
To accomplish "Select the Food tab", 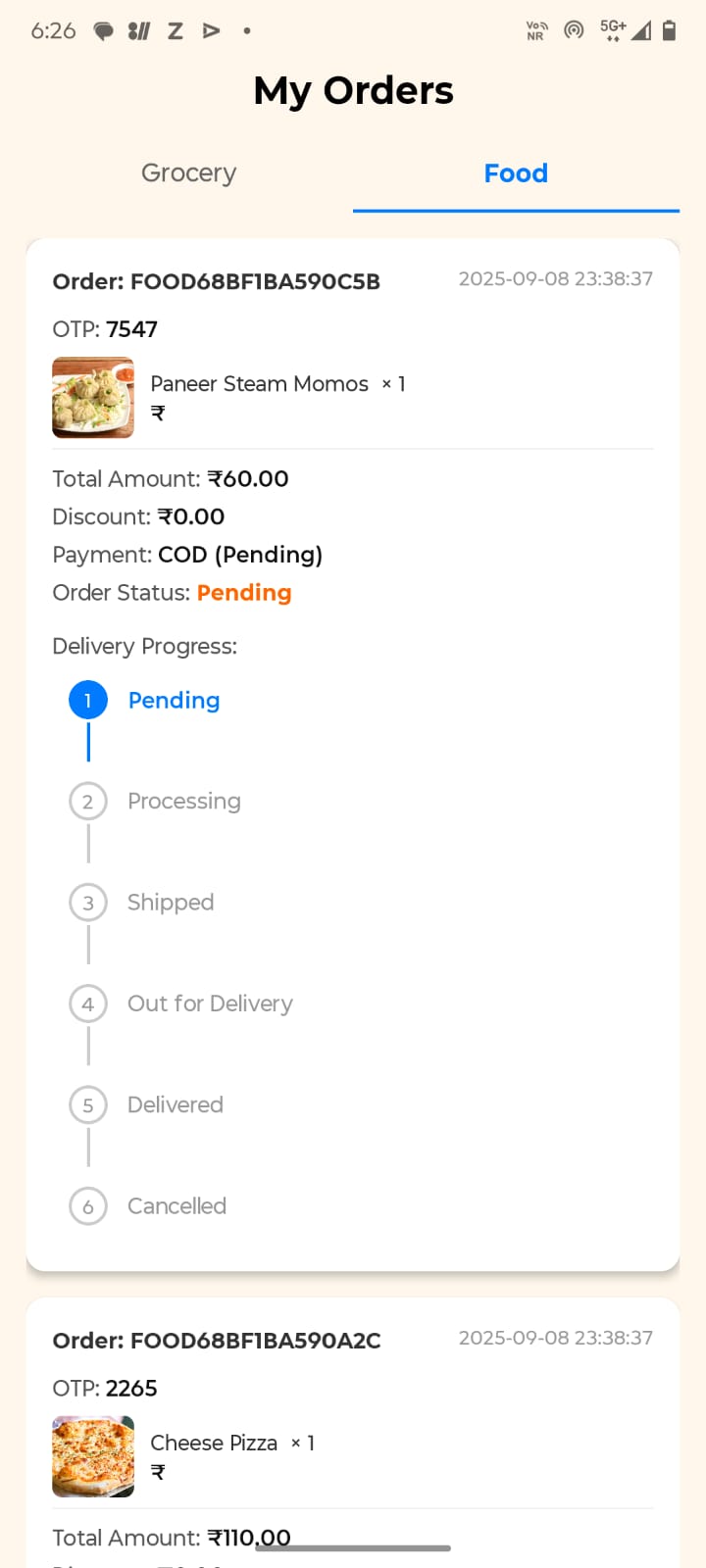I will pos(516,173).
